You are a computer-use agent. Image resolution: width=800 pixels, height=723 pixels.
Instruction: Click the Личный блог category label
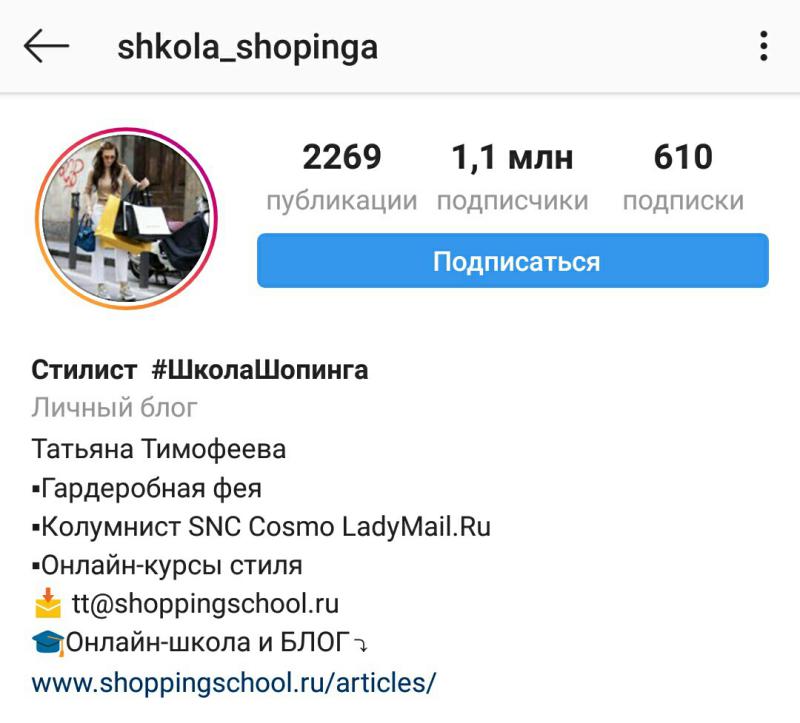click(x=114, y=408)
